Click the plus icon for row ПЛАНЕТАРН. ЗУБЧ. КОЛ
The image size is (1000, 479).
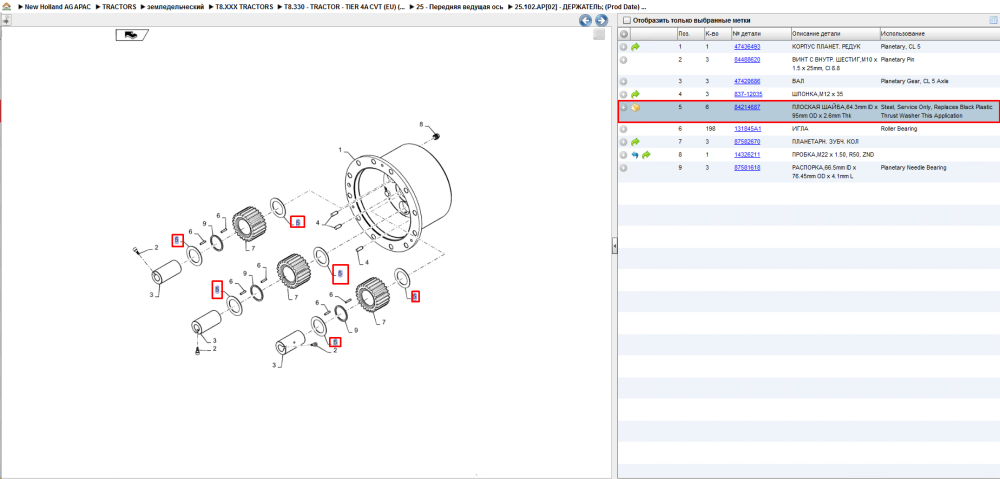point(624,142)
